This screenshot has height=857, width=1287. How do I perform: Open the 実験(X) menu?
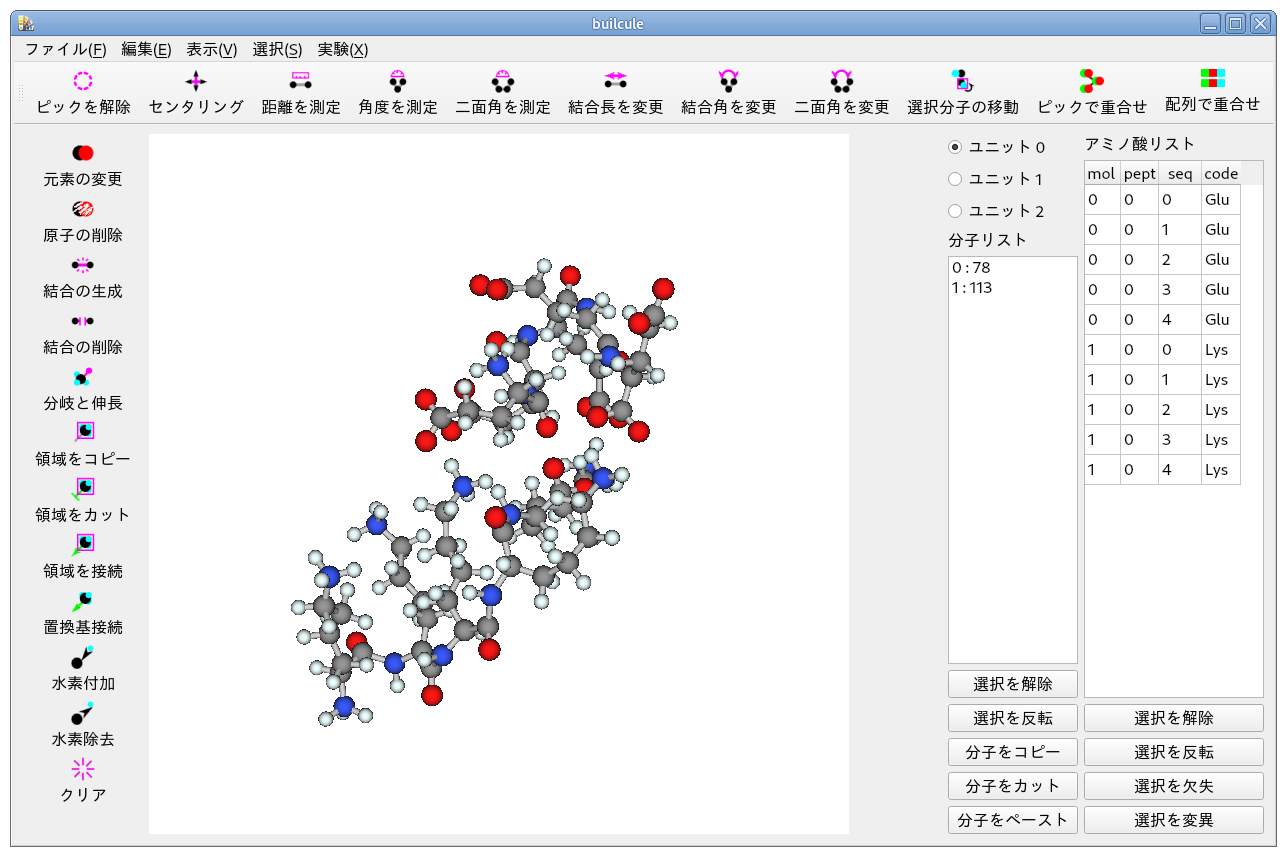point(342,49)
